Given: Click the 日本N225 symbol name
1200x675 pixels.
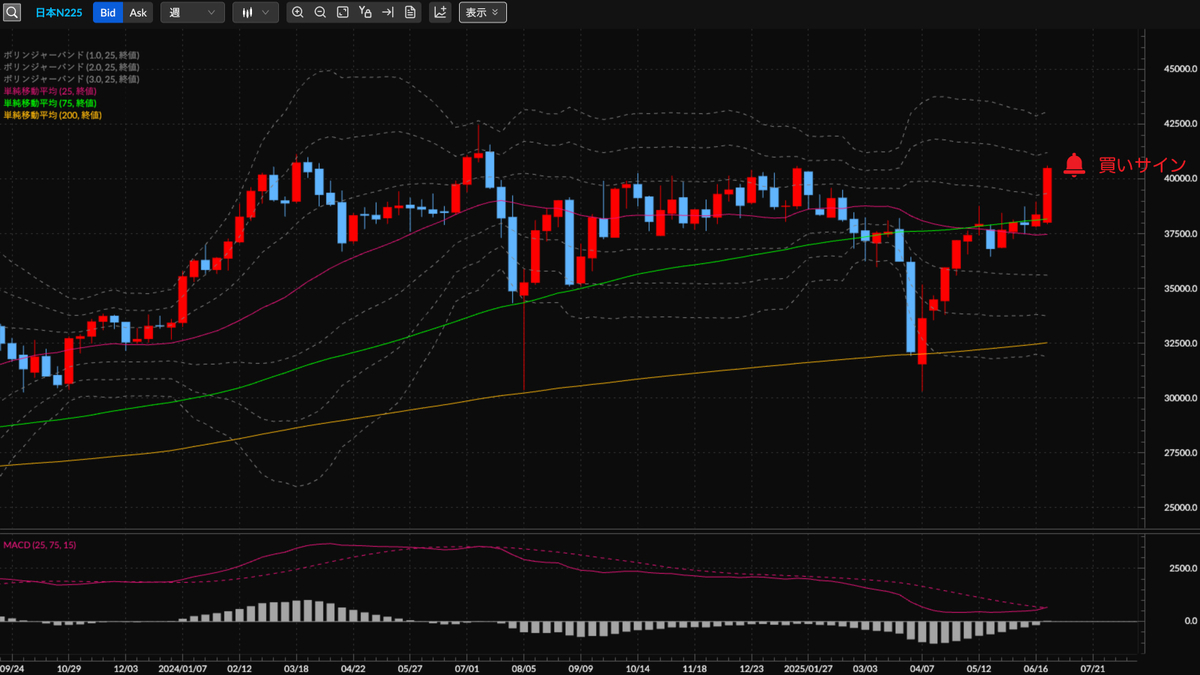Looking at the screenshot, I should tap(59, 13).
